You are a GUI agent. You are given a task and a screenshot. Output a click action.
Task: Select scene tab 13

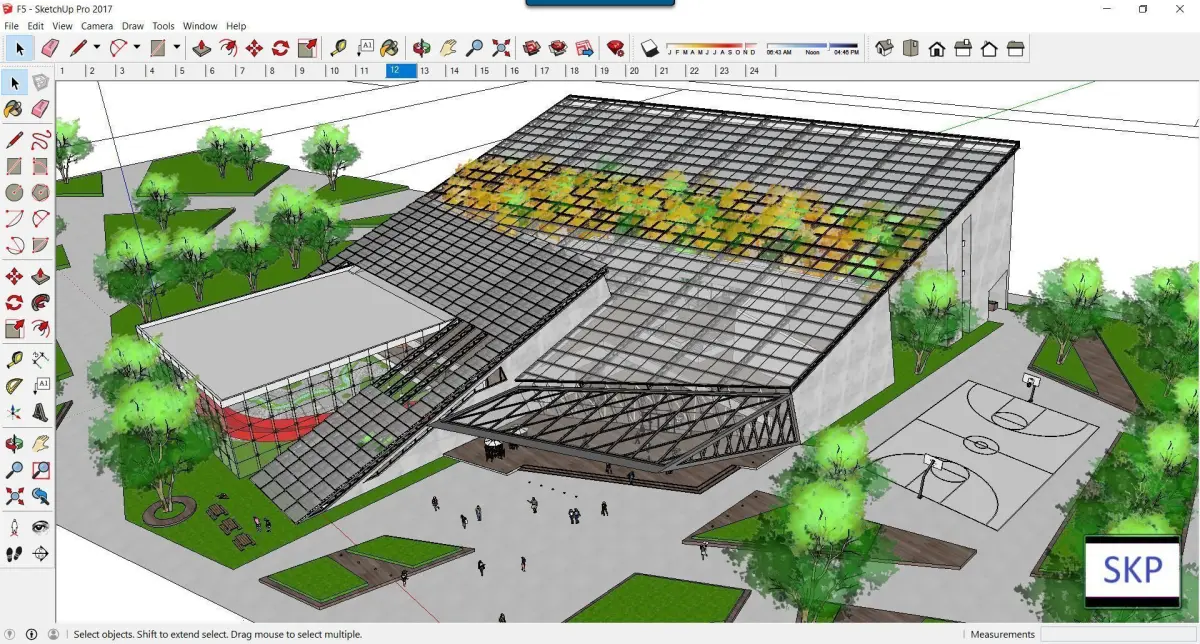[x=424, y=71]
